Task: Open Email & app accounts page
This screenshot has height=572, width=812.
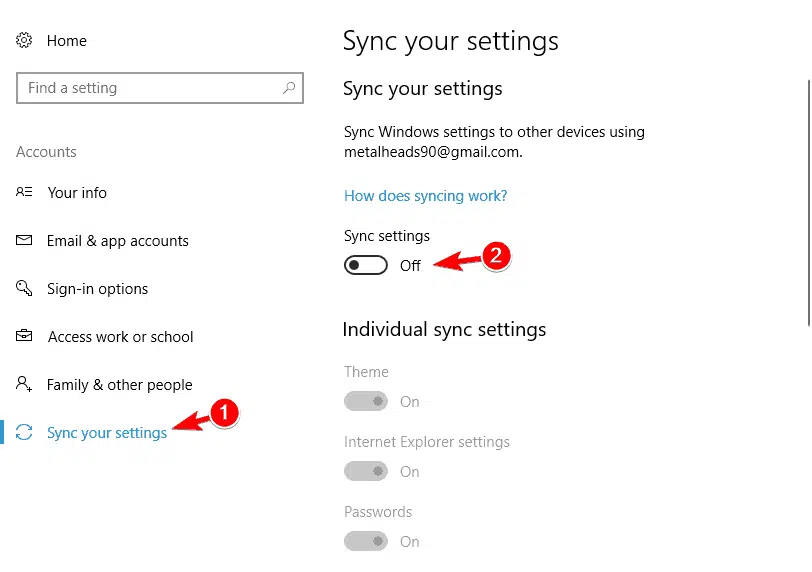Action: (x=118, y=241)
